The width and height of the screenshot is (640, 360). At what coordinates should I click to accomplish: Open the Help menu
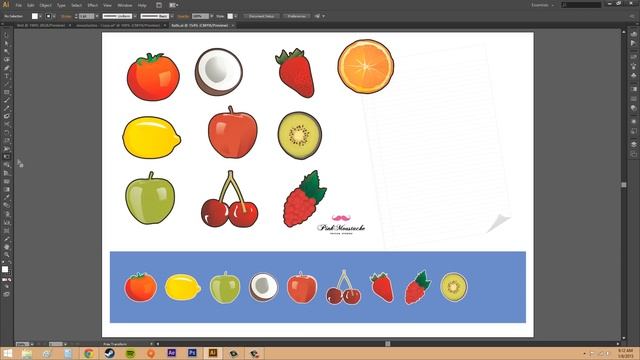(x=142, y=5)
